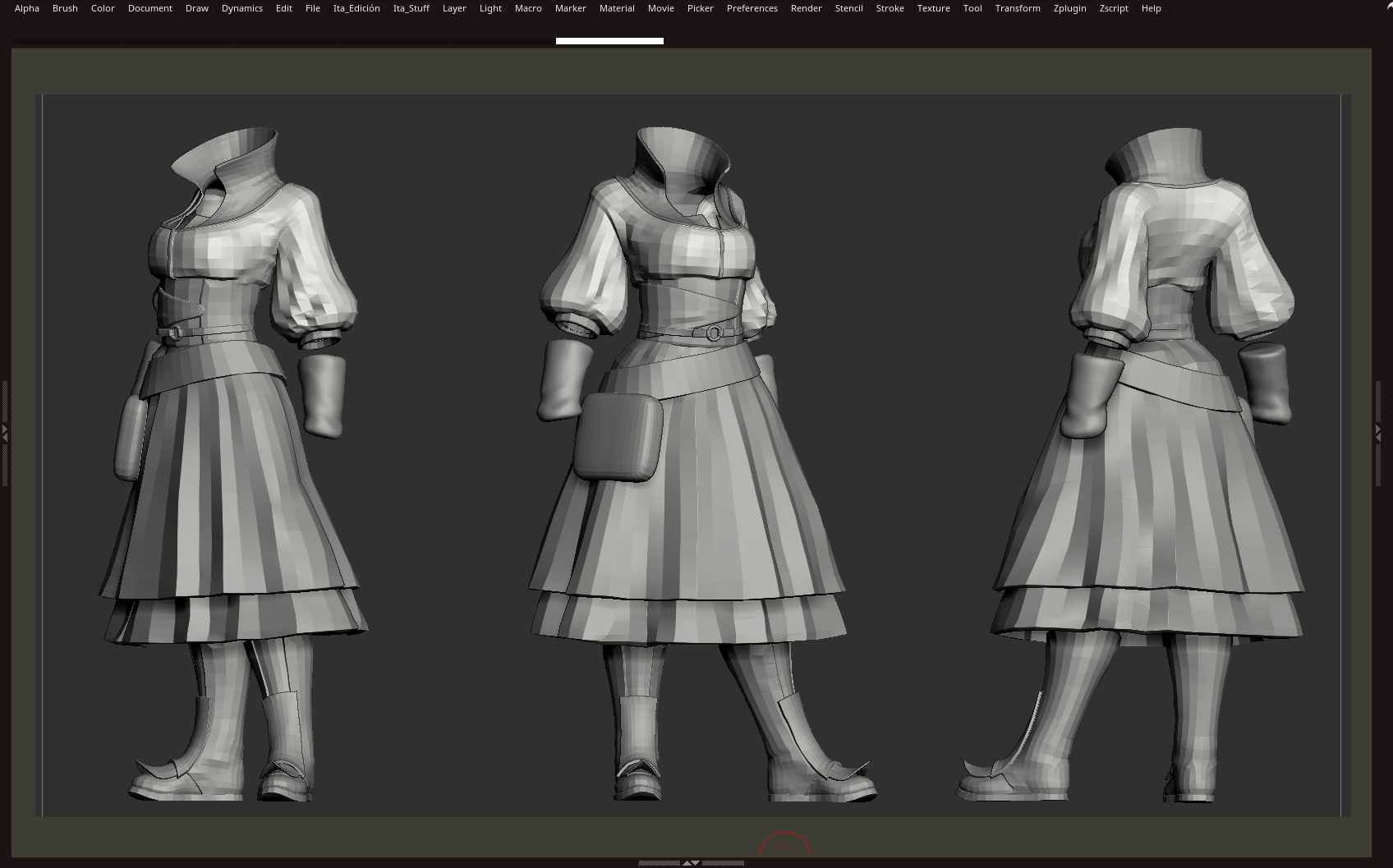Viewport: 1393px width, 868px height.
Task: Open the File menu
Action: point(313,8)
